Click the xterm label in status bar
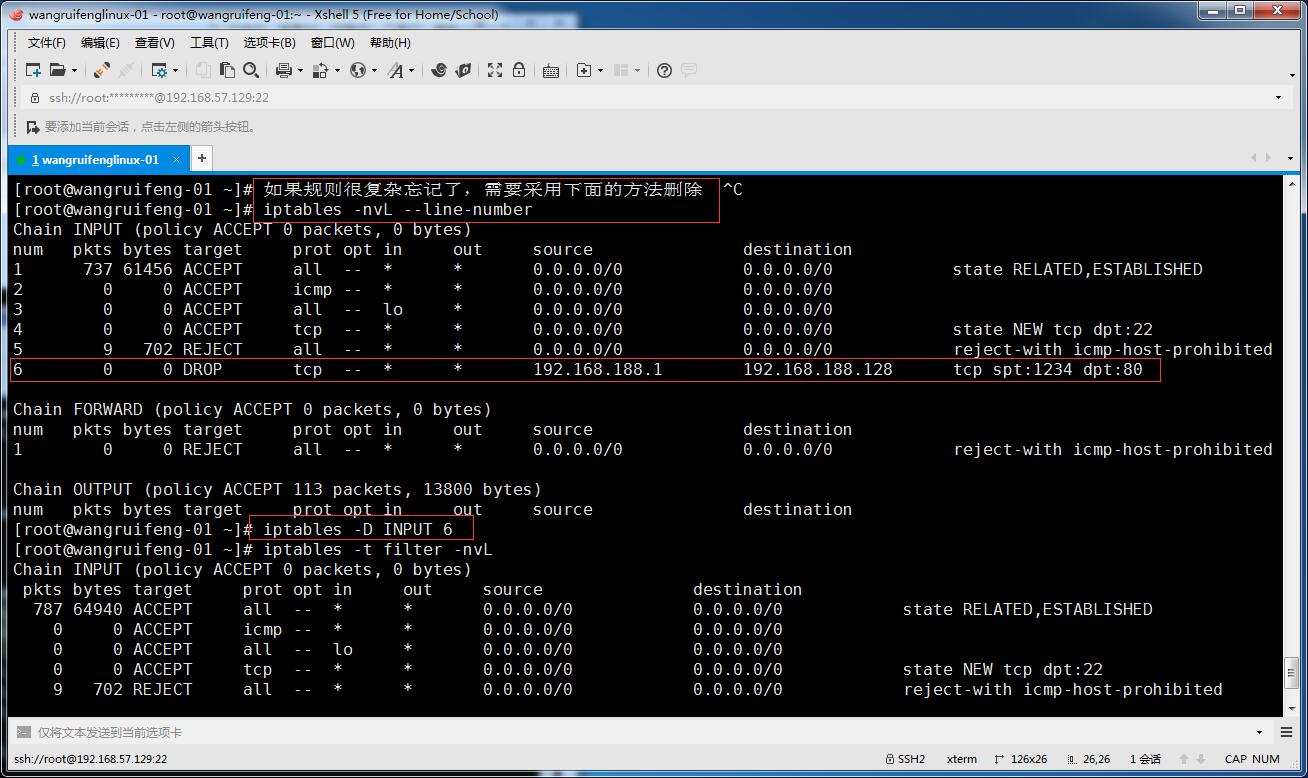The image size is (1308, 778). coord(961,759)
